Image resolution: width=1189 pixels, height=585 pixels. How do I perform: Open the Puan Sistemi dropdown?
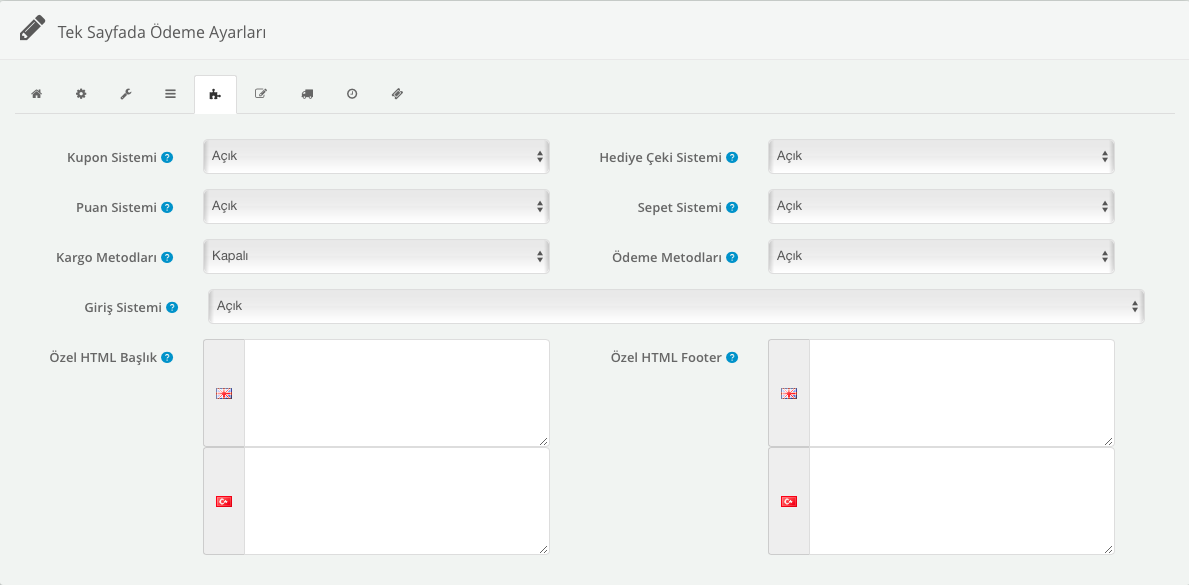coord(376,206)
